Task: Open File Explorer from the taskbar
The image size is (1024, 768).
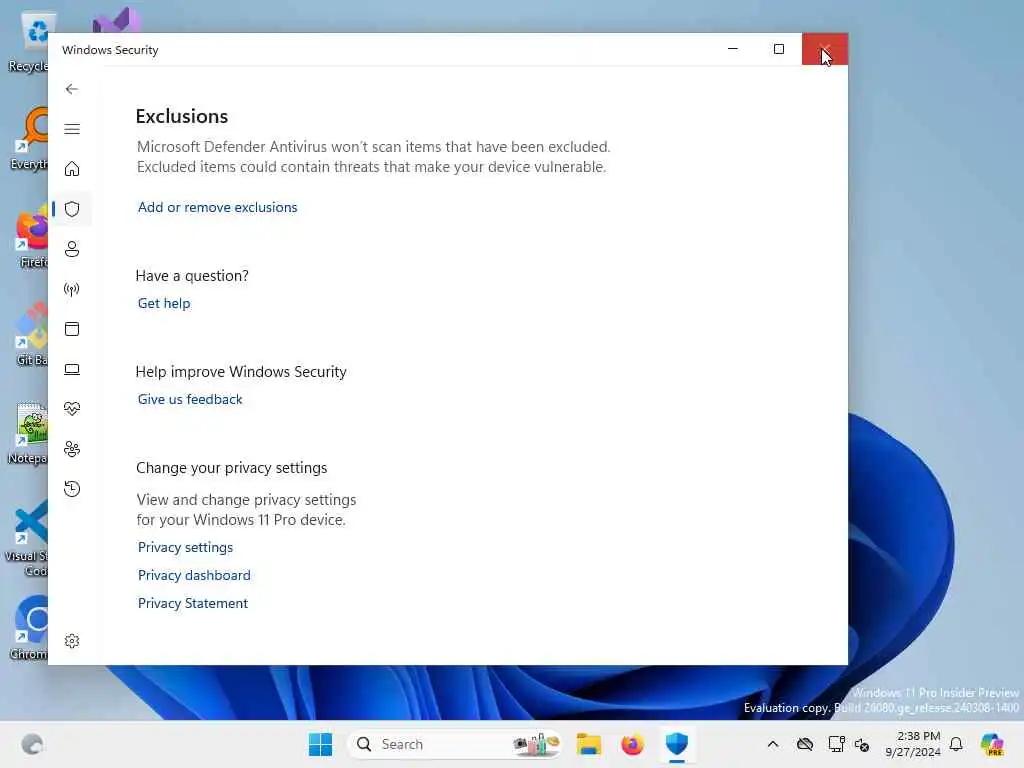Action: (x=588, y=744)
